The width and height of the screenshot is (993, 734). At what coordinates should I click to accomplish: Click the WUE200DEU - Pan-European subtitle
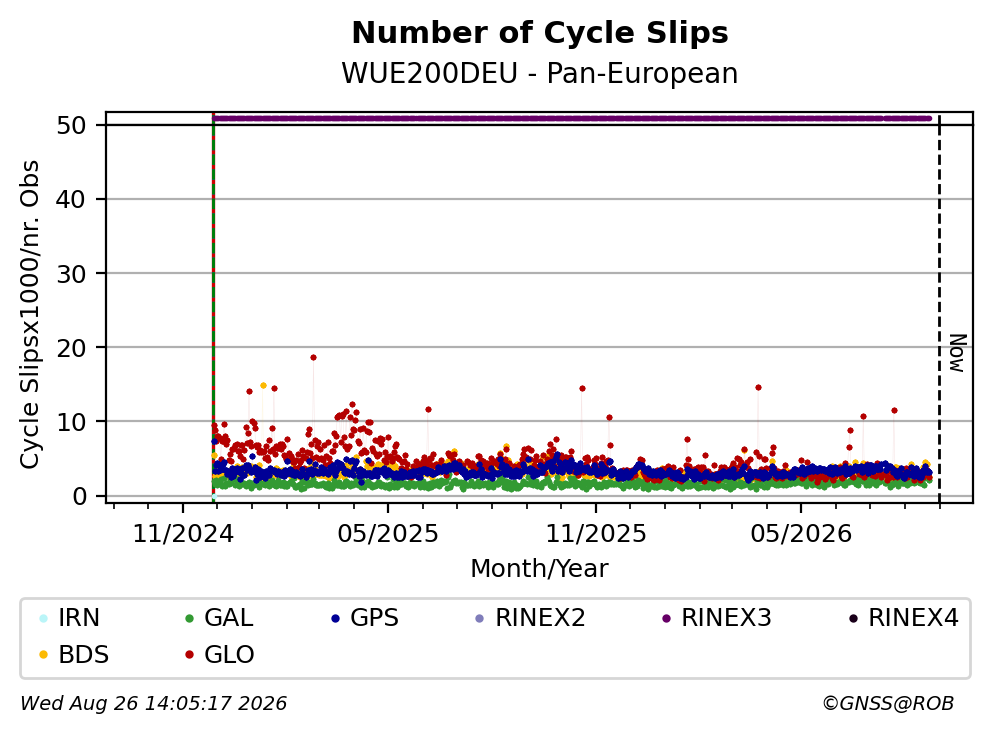tap(540, 73)
